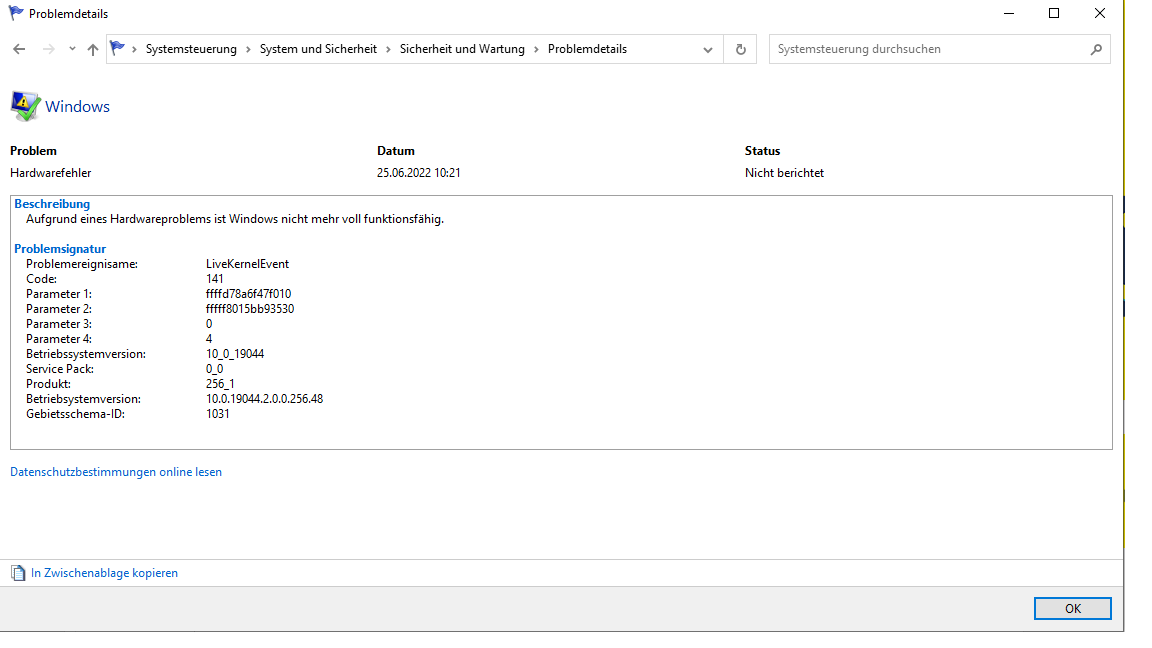Image resolution: width=1152 pixels, height=648 pixels.
Task: Open Sicherheit und Wartung breadcrumb
Action: pyautogui.click(x=462, y=49)
